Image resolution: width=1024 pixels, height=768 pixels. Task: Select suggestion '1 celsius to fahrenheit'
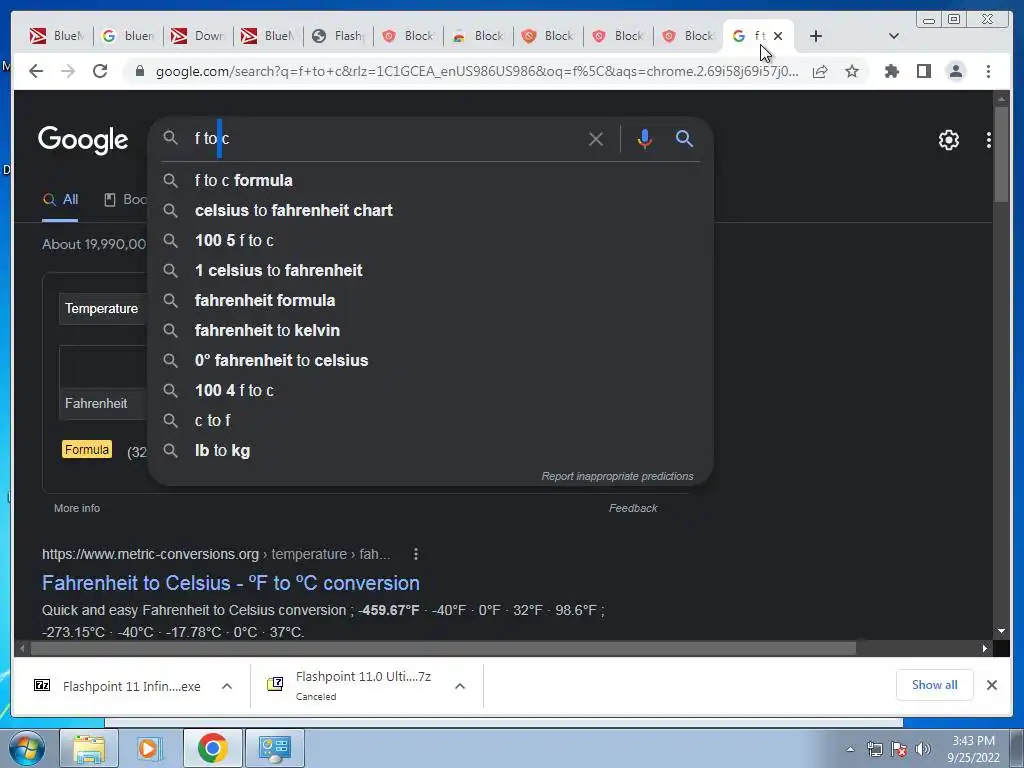pyautogui.click(x=431, y=270)
